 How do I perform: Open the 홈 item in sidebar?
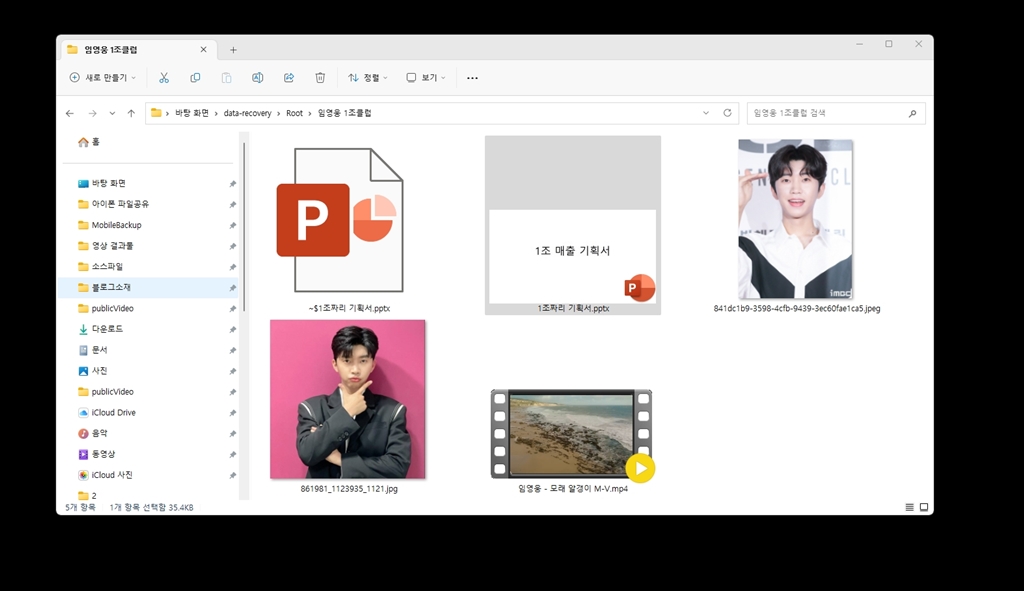point(89,142)
